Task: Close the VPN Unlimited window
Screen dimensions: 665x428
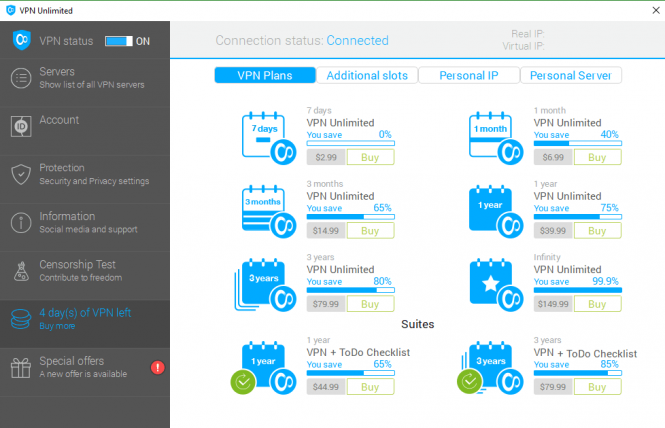Action: pos(656,10)
